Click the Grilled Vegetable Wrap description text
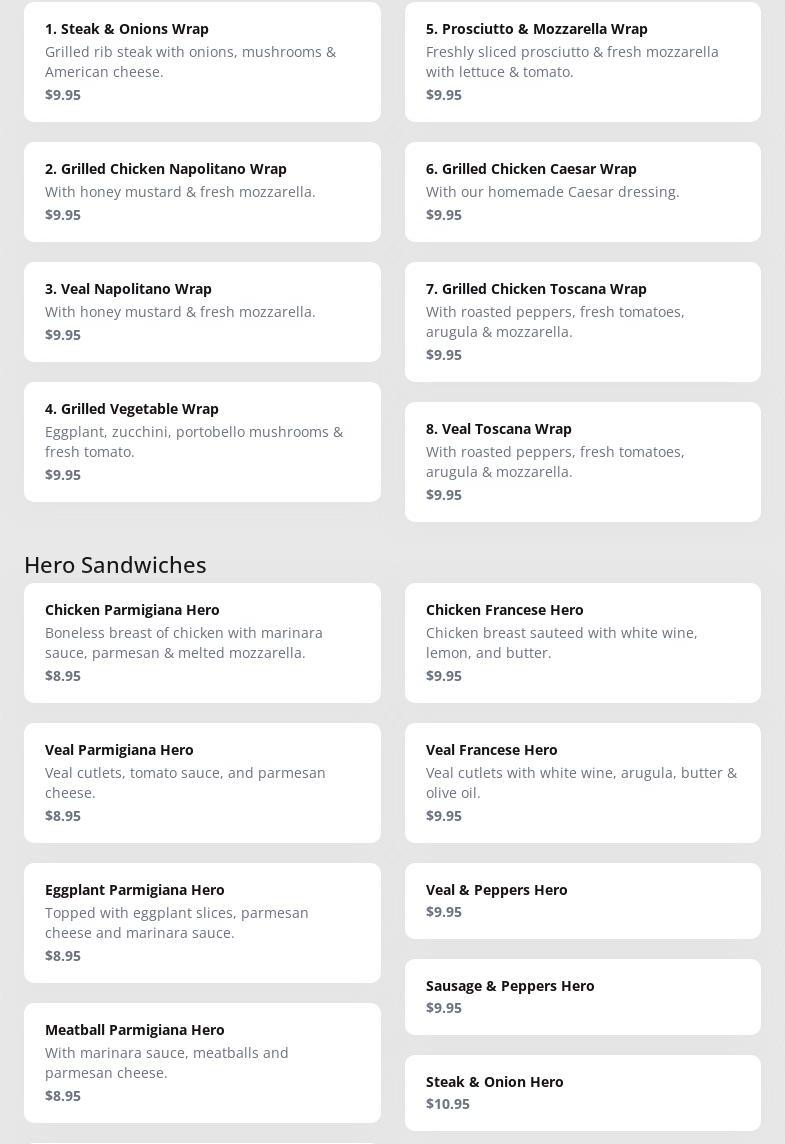This screenshot has width=785, height=1144. coord(194,442)
